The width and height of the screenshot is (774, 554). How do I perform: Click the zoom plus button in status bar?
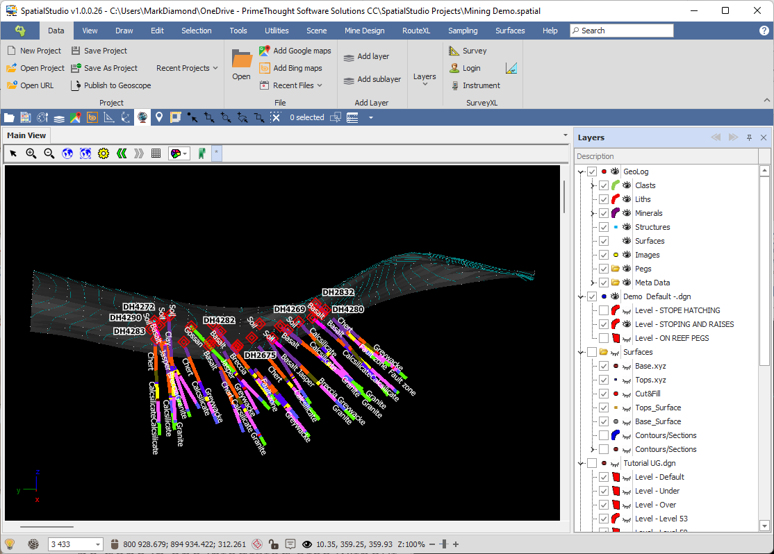point(456,544)
